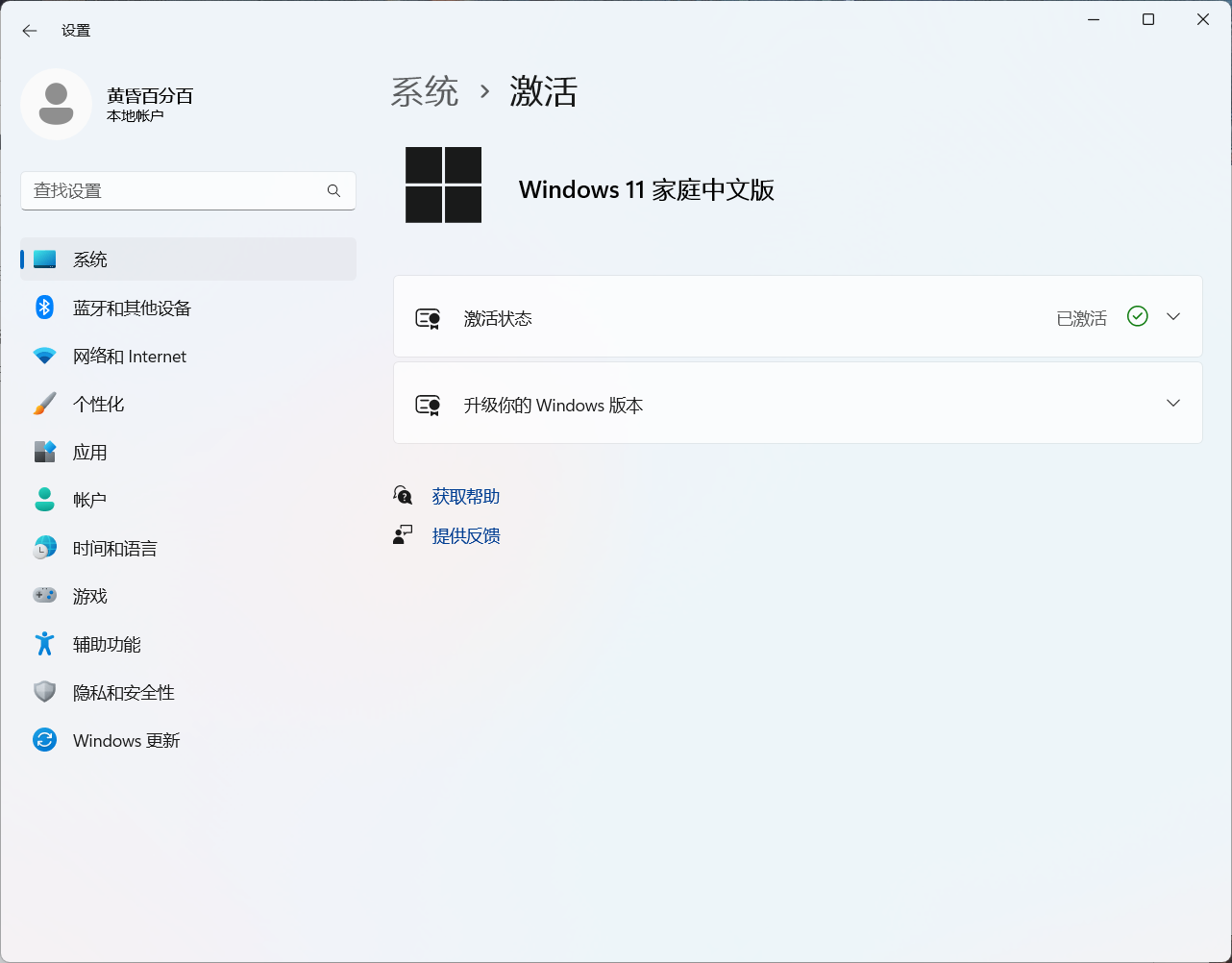Click the certificate icon beside 升级你的 Windows 版本
1232x963 pixels.
click(x=428, y=405)
